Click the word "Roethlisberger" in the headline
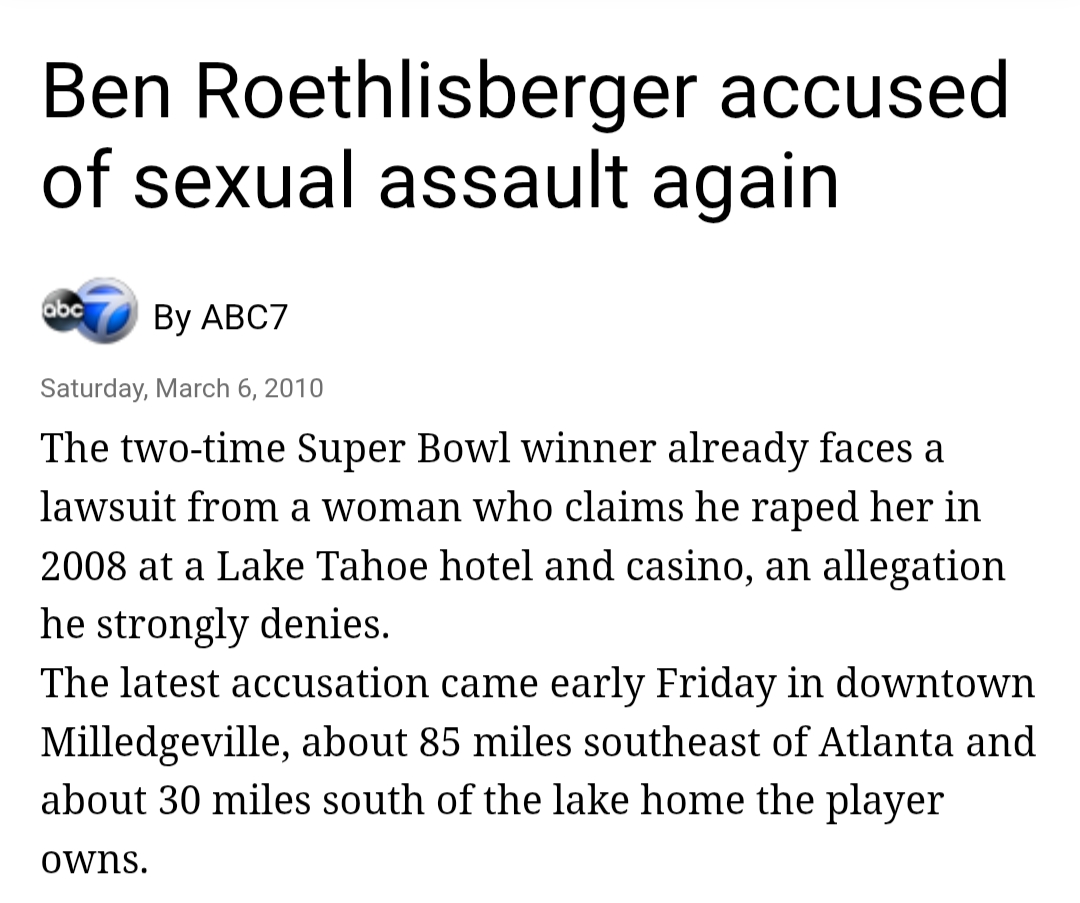The image size is (1080, 903). [445, 92]
